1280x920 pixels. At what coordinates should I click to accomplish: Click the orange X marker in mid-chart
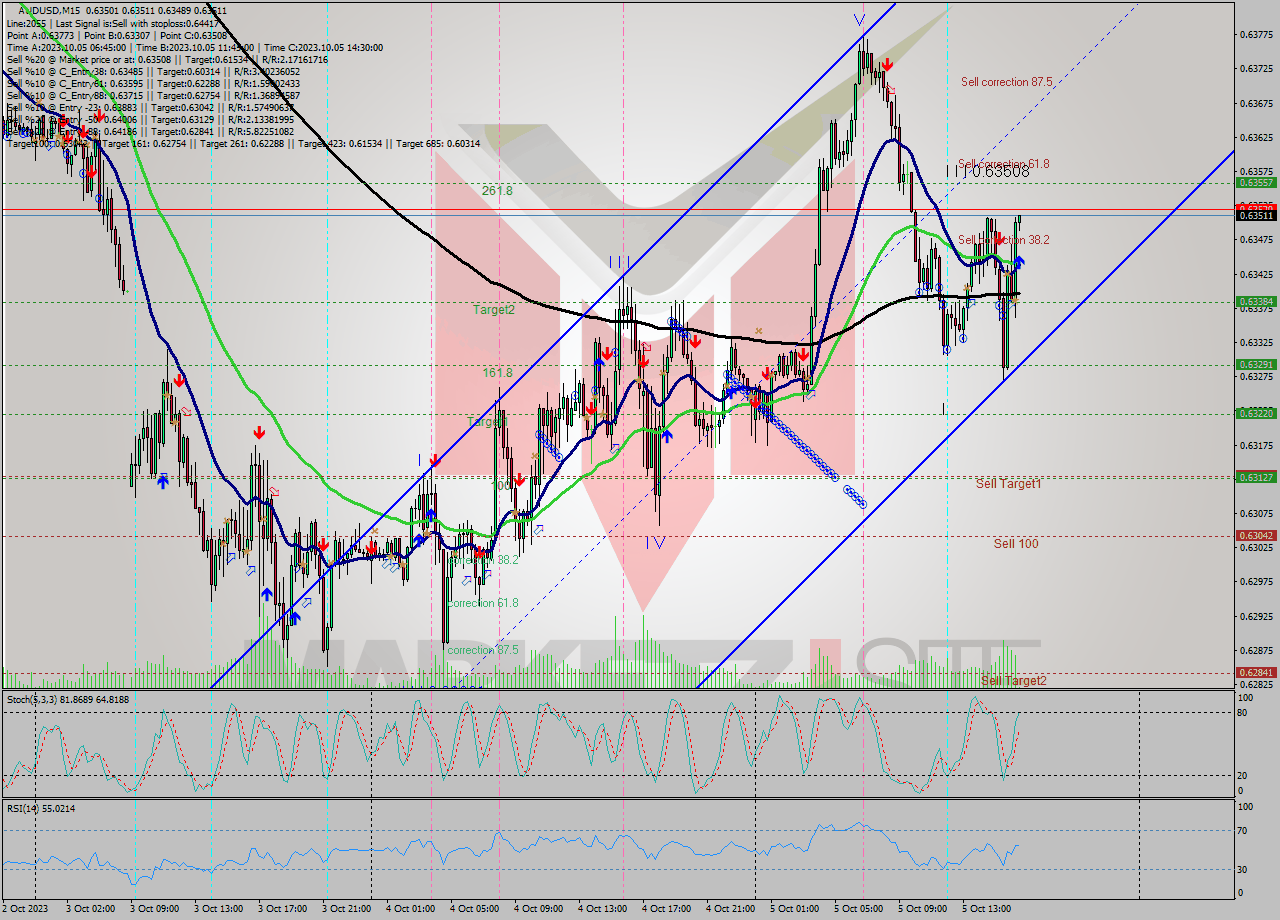tap(758, 331)
